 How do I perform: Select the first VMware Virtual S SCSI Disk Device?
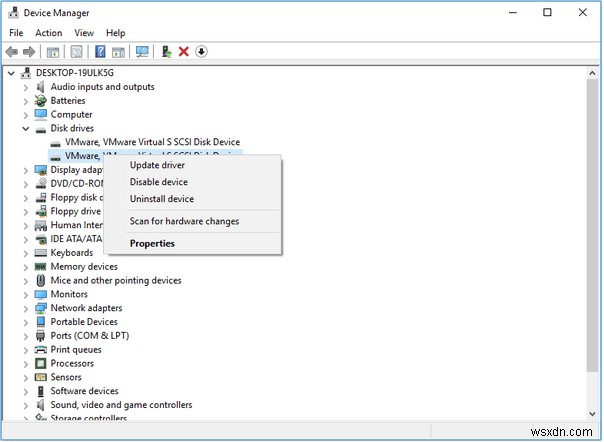(x=153, y=142)
